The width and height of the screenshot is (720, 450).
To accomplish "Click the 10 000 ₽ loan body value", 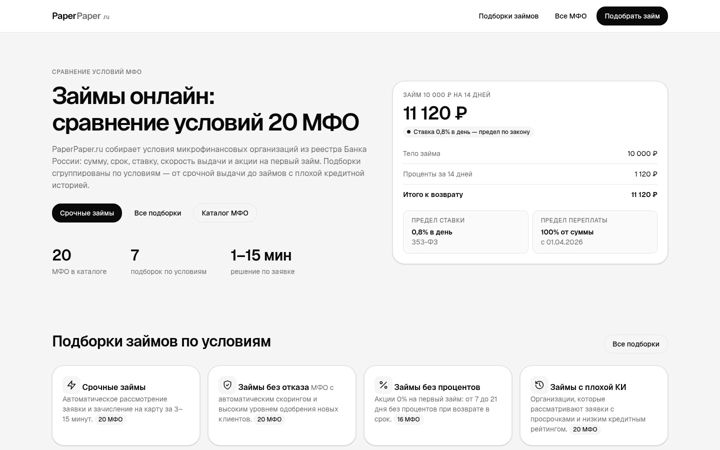I will click(x=642, y=153).
